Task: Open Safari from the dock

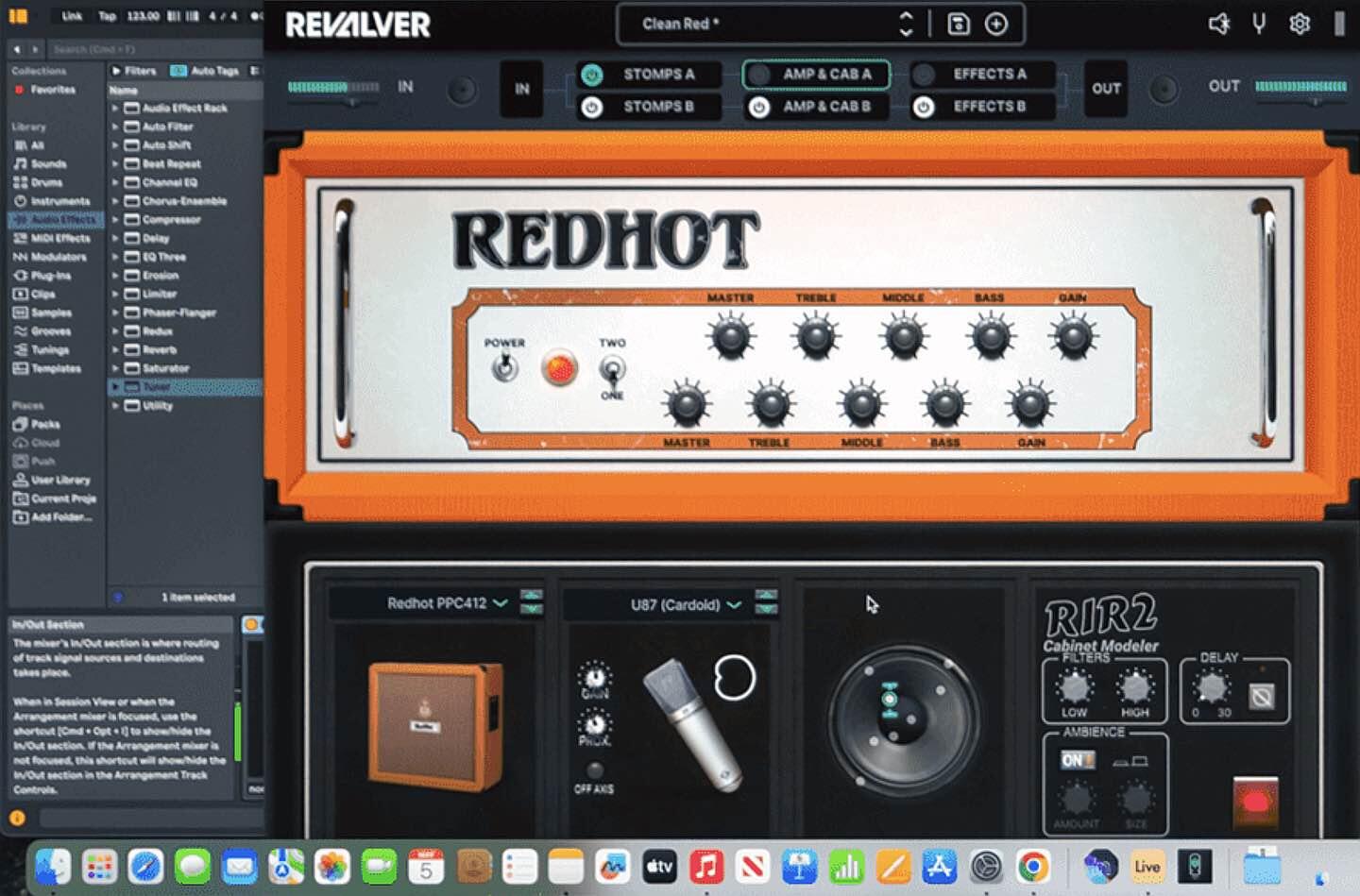Action: (145, 866)
